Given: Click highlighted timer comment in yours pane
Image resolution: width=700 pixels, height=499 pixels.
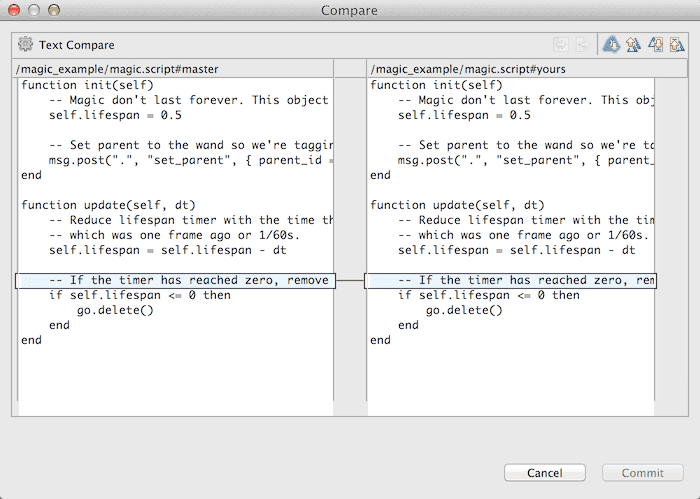Looking at the screenshot, I should (x=510, y=281).
